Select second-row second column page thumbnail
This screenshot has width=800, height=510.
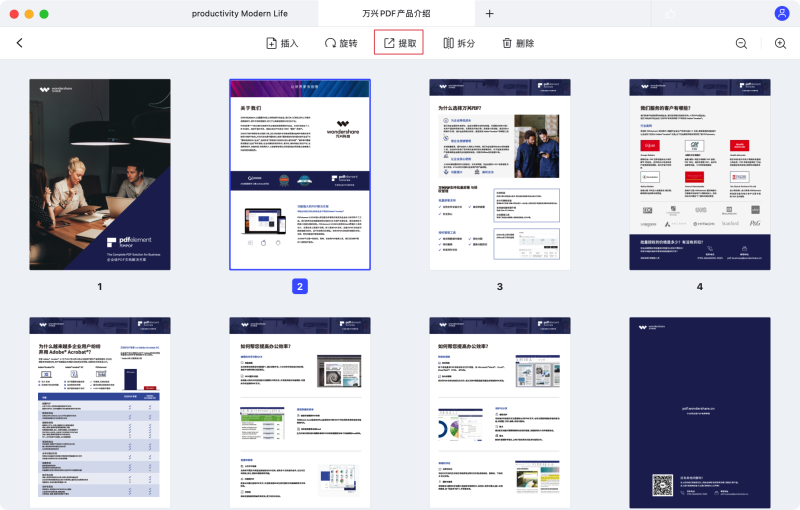300,413
